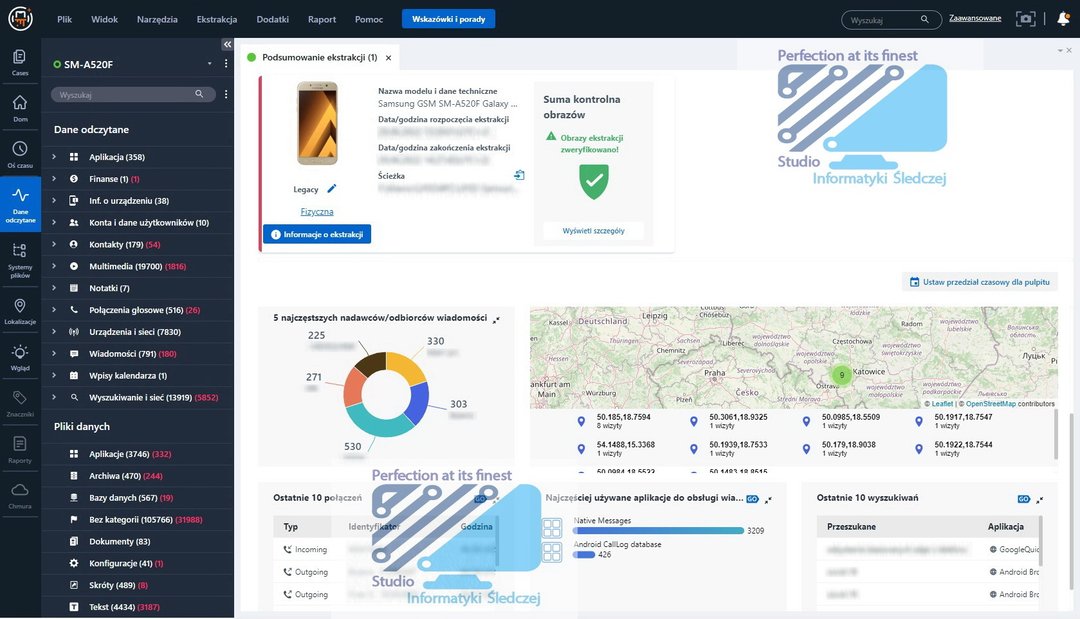Expand Wiadomości (791) tree node
Screen dimensions: 1080x619
pyautogui.click(x=54, y=354)
